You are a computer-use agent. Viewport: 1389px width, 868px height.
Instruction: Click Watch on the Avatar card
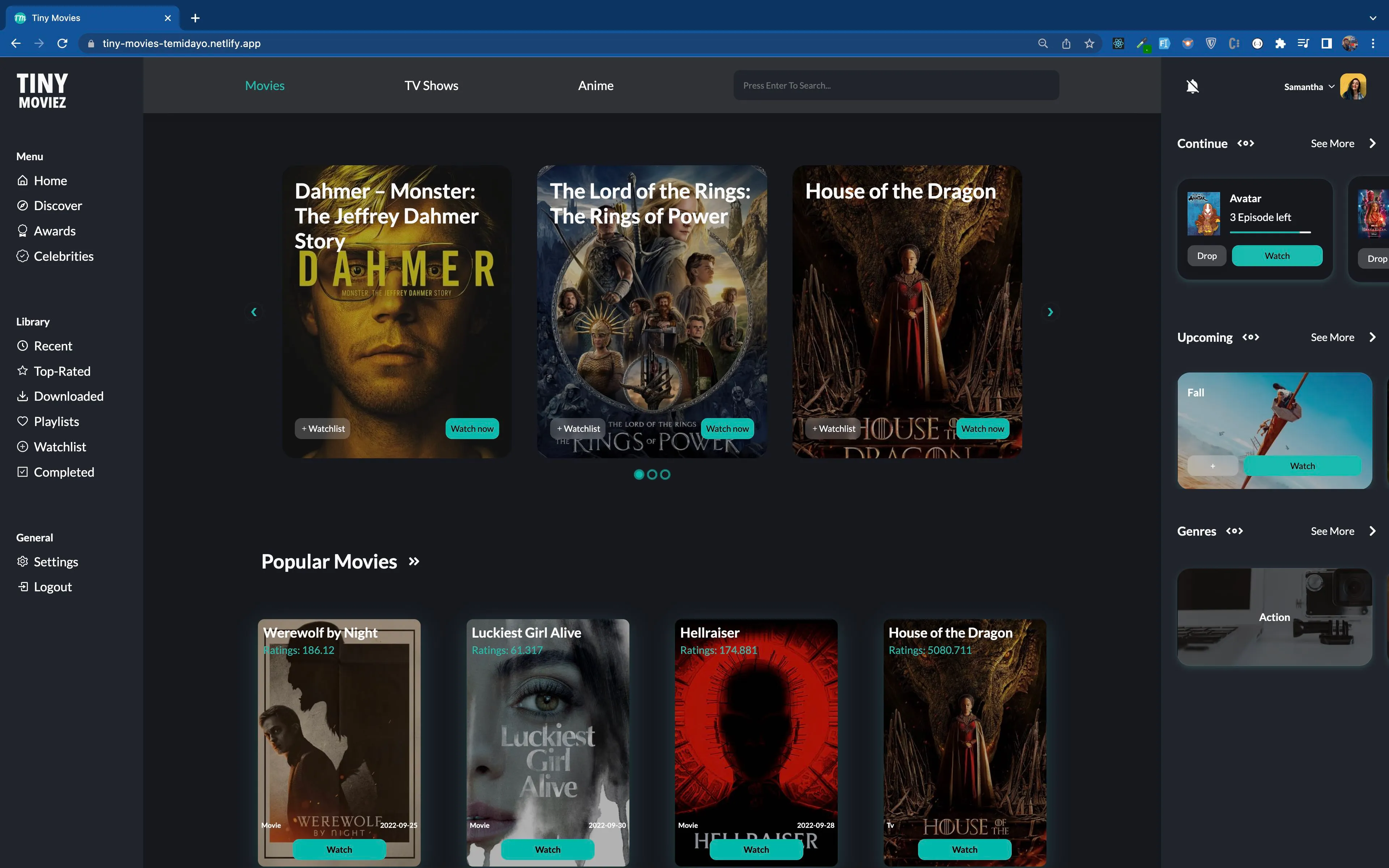tap(1277, 256)
